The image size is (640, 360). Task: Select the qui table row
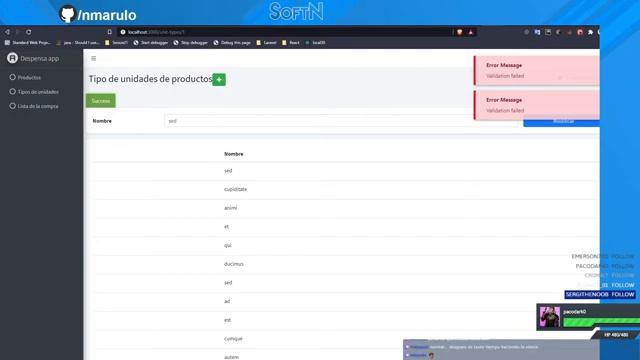[346, 245]
